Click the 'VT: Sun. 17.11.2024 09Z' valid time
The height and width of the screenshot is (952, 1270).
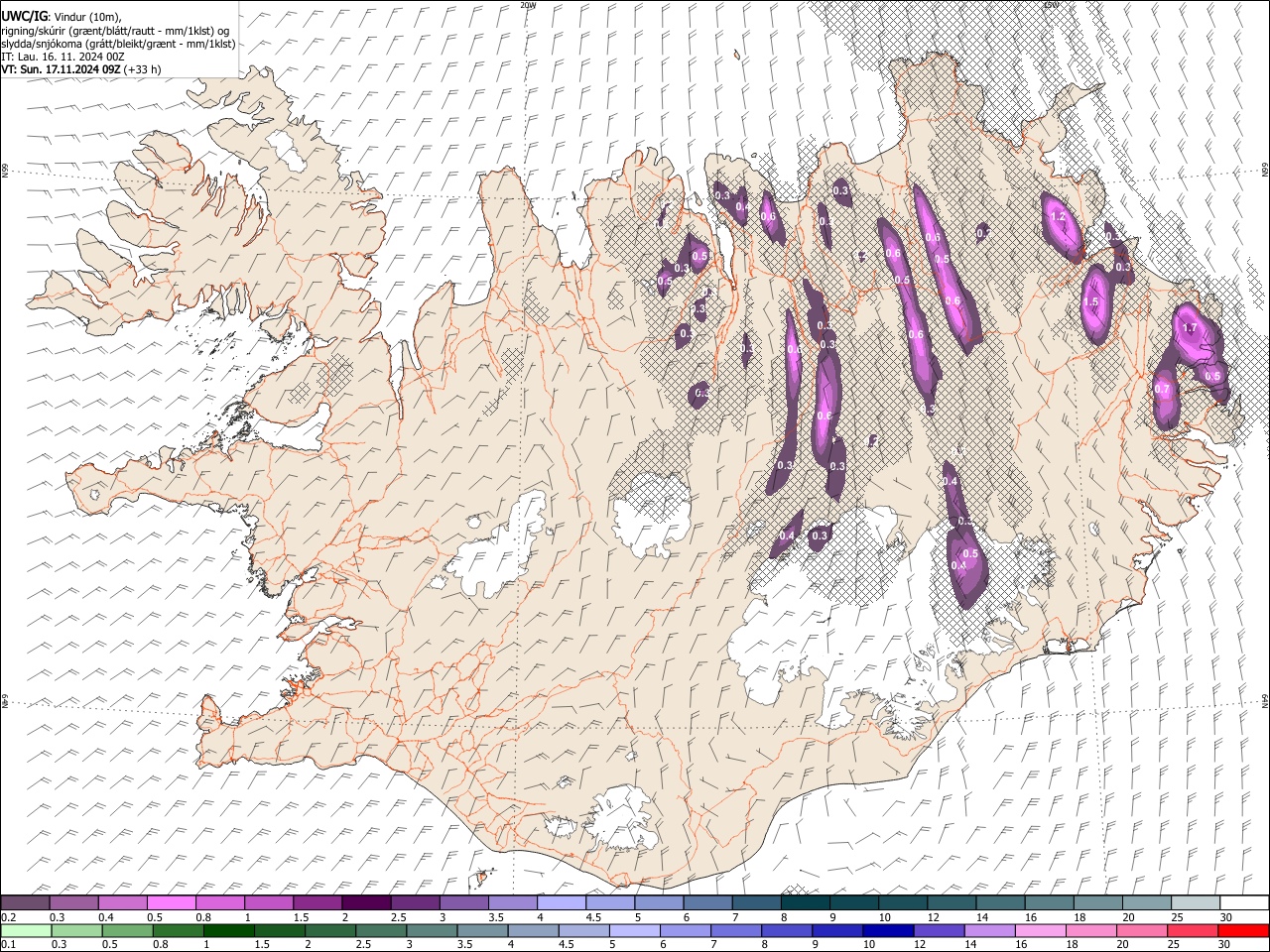(x=61, y=69)
